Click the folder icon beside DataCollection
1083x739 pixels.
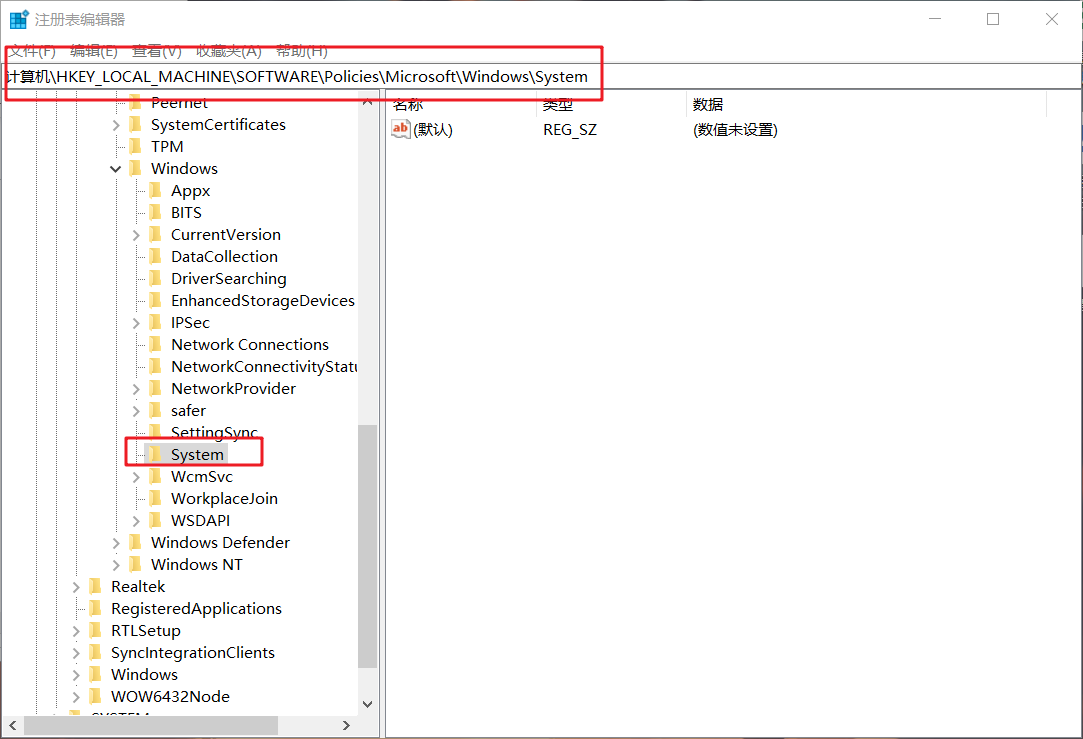(x=155, y=256)
